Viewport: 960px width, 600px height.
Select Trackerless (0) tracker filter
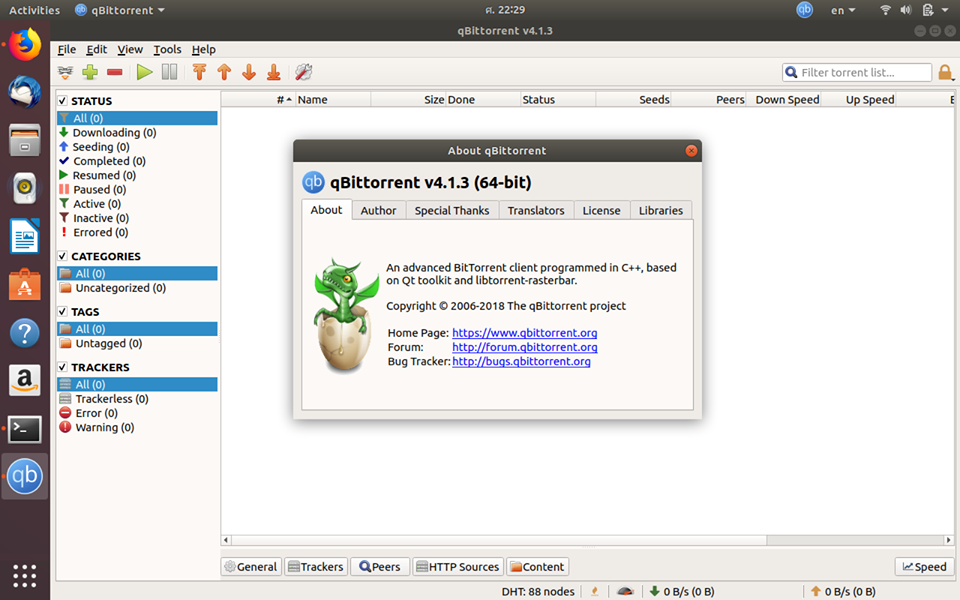(137, 399)
